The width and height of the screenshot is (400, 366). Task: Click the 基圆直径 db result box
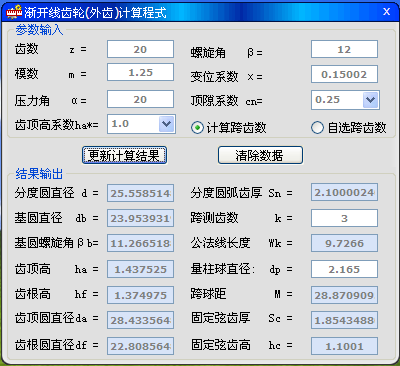(140, 218)
